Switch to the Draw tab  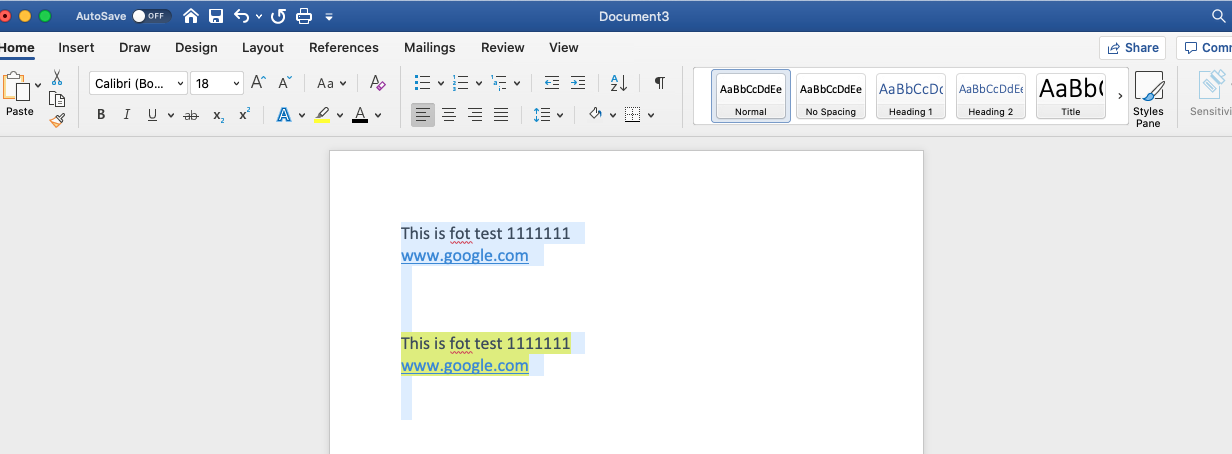click(134, 47)
